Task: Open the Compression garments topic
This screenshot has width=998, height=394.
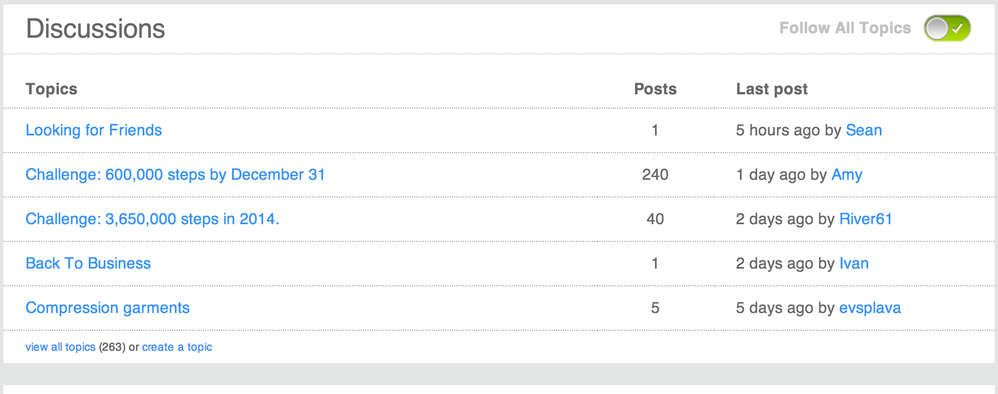Action: pos(108,308)
